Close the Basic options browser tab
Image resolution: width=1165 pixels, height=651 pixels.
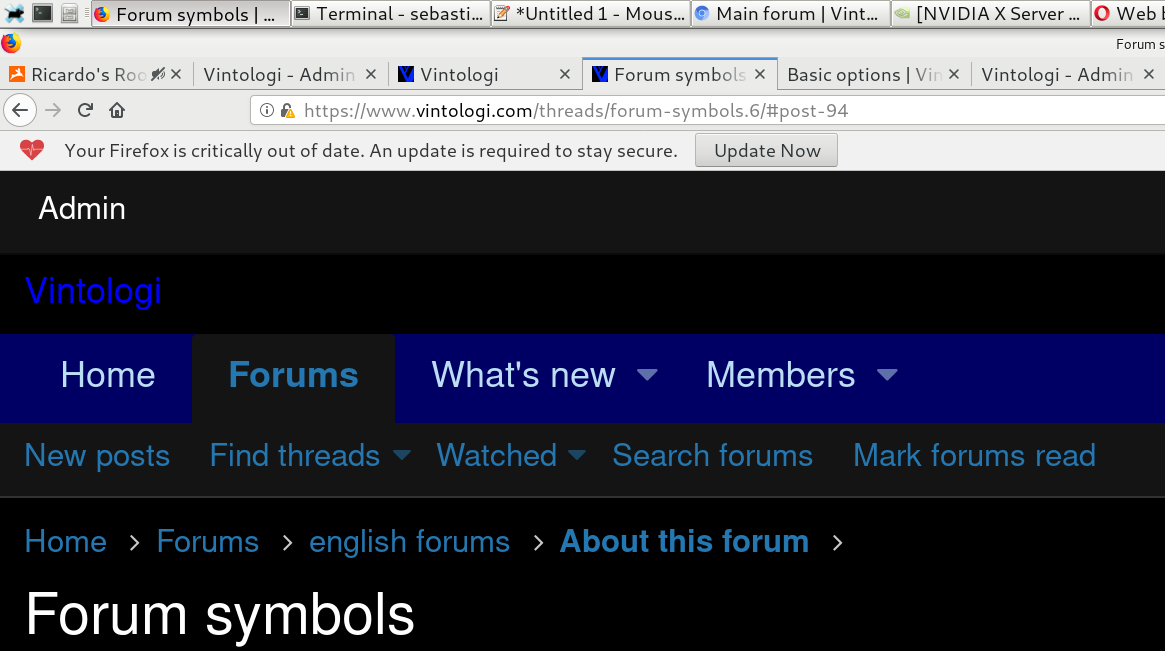click(953, 75)
